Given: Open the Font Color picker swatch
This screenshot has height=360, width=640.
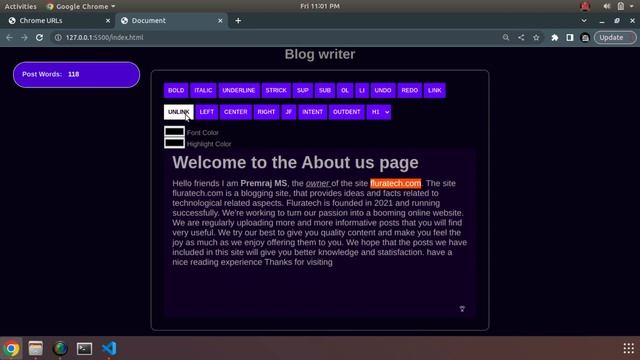Looking at the screenshot, I should [x=174, y=131].
